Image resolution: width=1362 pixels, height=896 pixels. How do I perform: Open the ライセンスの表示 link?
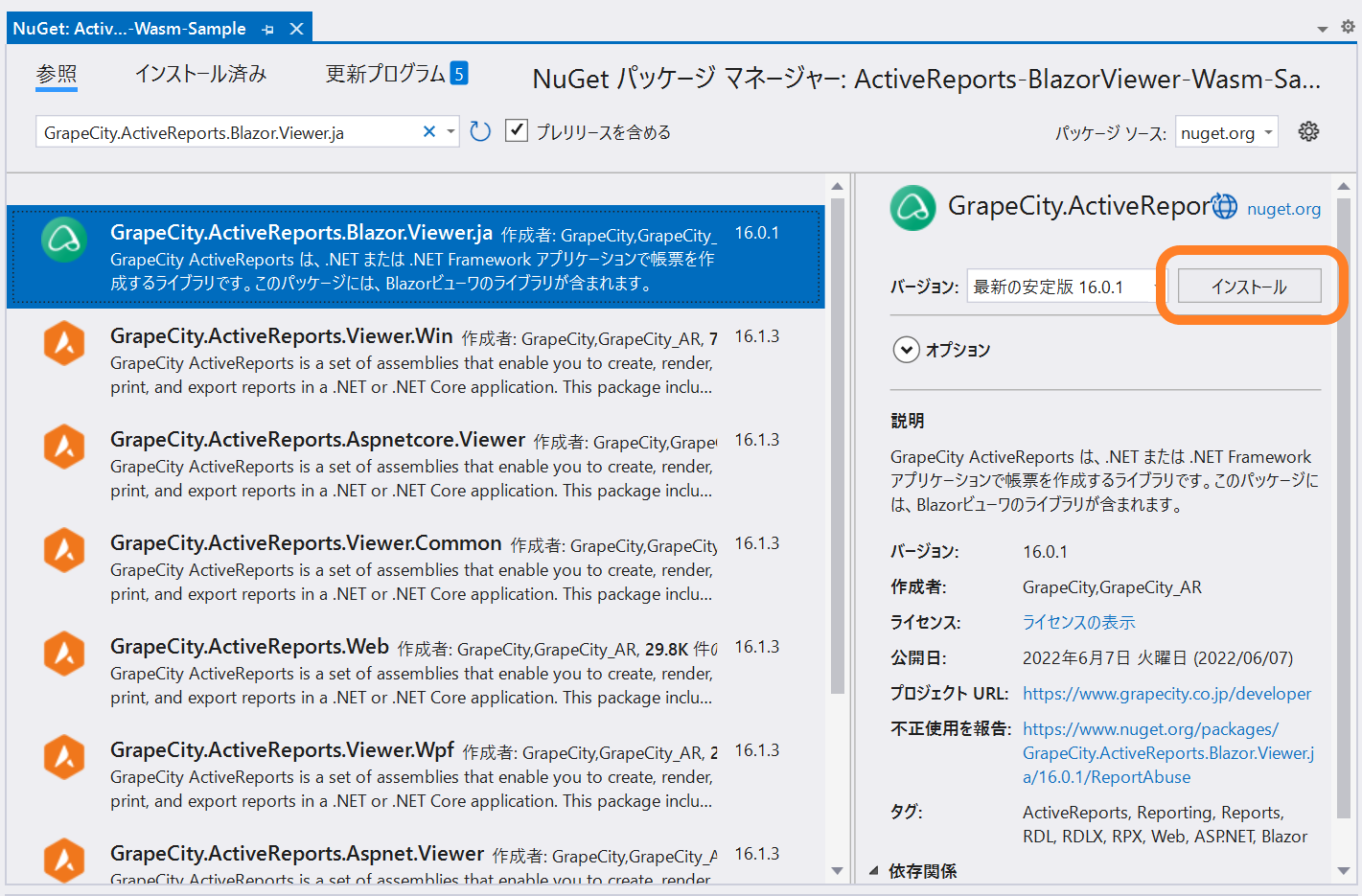point(1078,622)
